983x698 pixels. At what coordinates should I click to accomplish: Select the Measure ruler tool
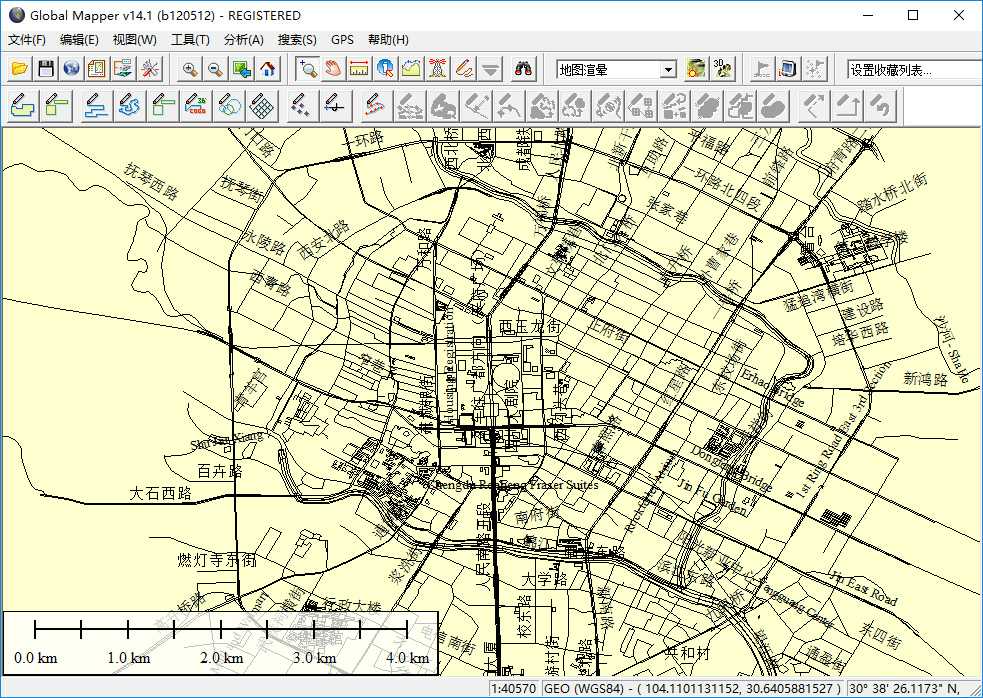(359, 69)
